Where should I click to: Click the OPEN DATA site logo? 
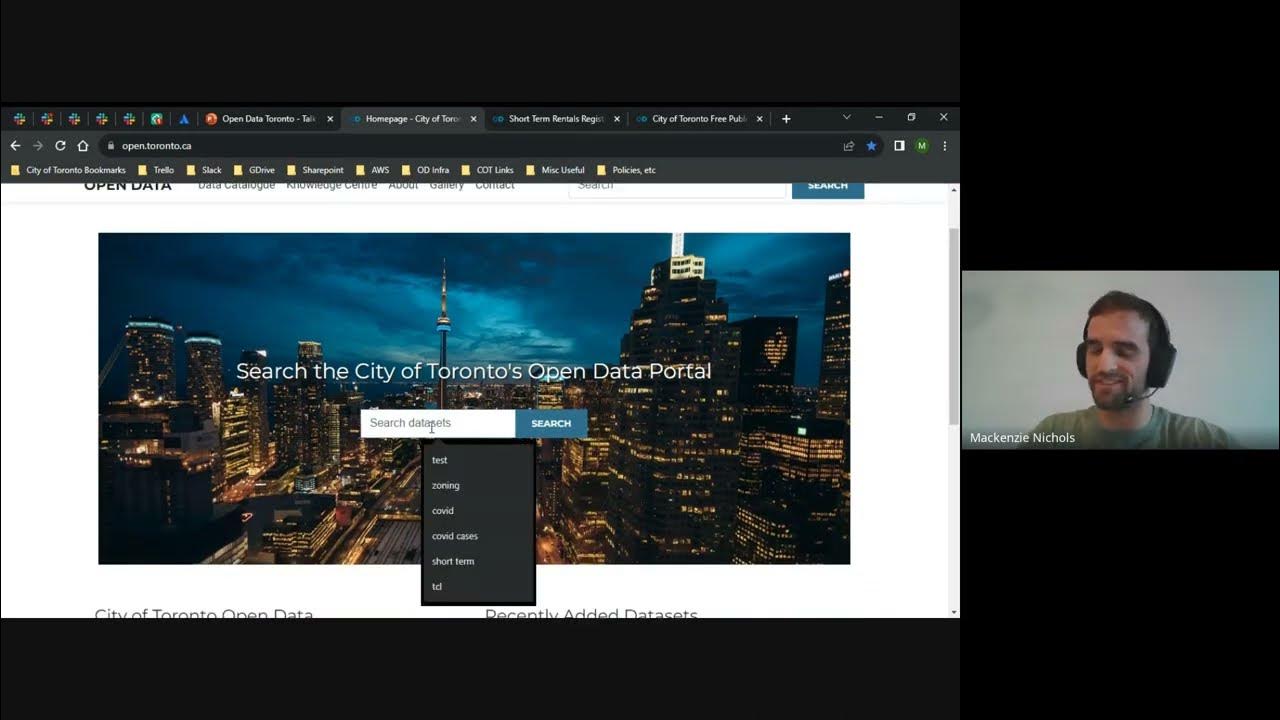point(127,186)
